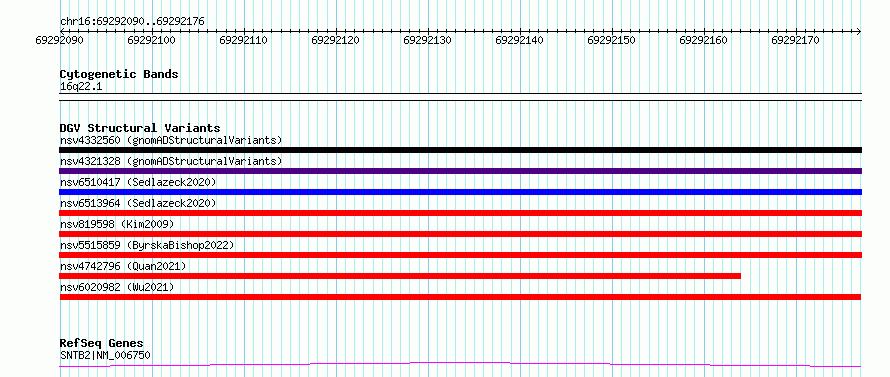Click ruler start position 69292090
Screen dimensions: 890x377
pos(60,40)
